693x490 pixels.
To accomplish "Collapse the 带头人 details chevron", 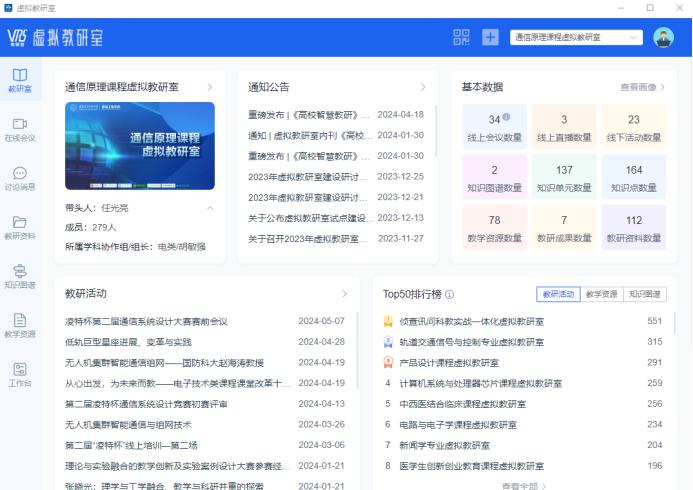I will [209, 208].
